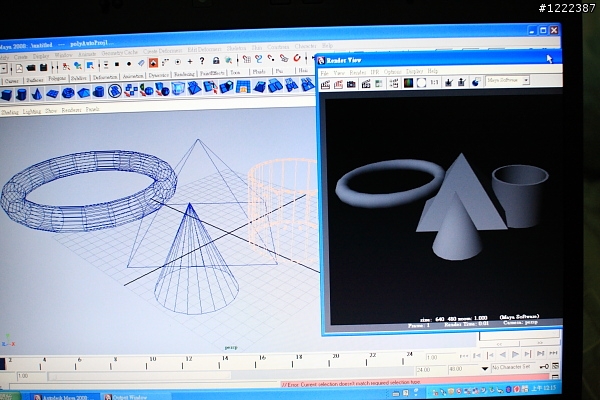Create a polygon plane from the shelf
The height and width of the screenshot is (400, 600).
click(52, 93)
